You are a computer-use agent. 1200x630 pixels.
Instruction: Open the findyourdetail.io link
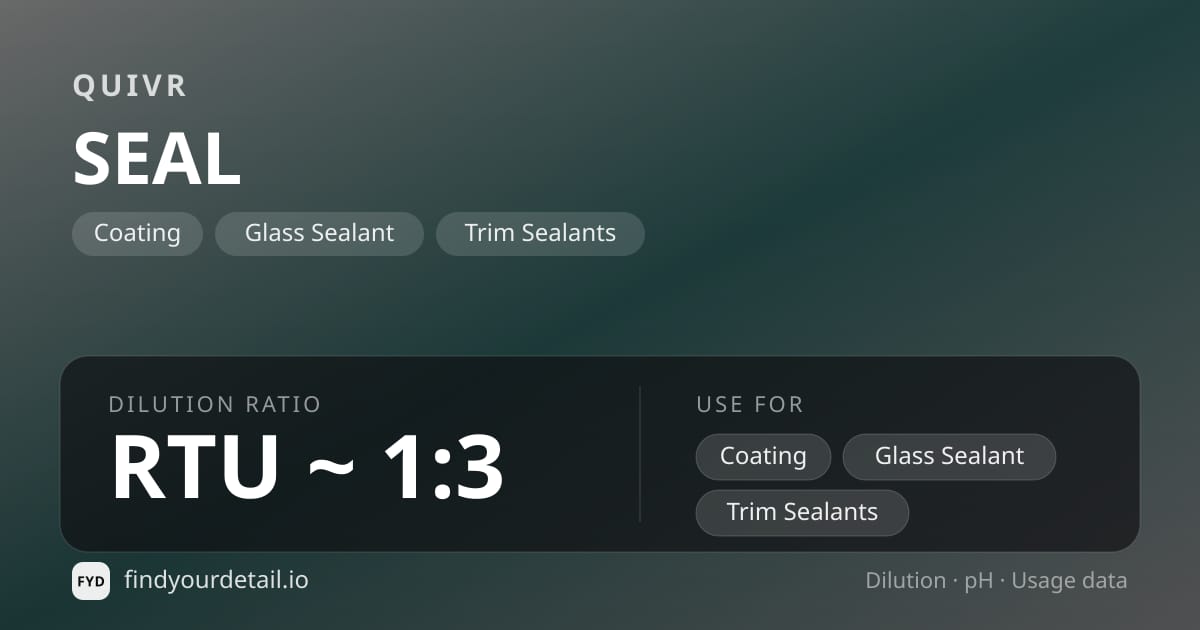(216, 580)
